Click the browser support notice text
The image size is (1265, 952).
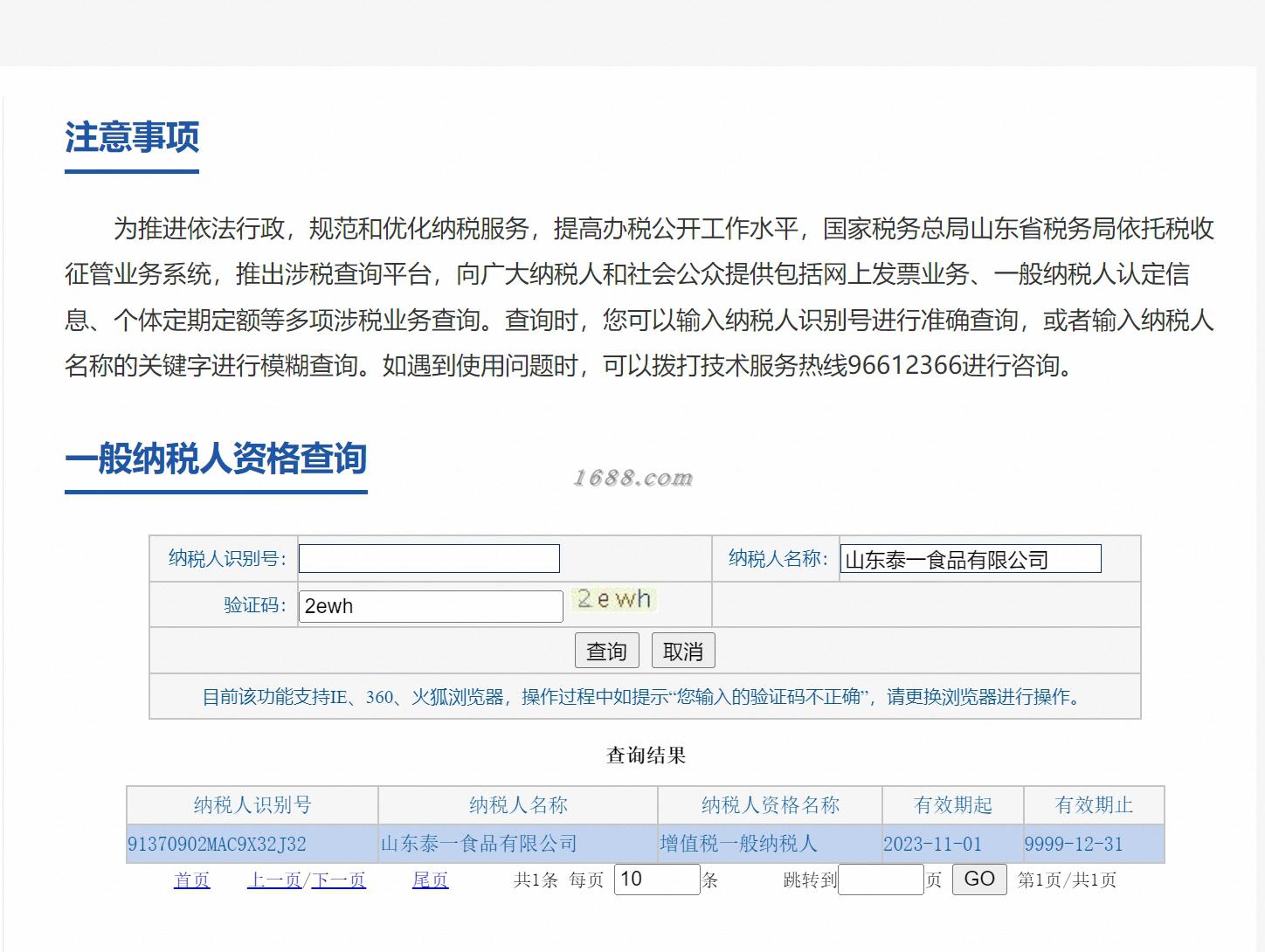pos(645,697)
